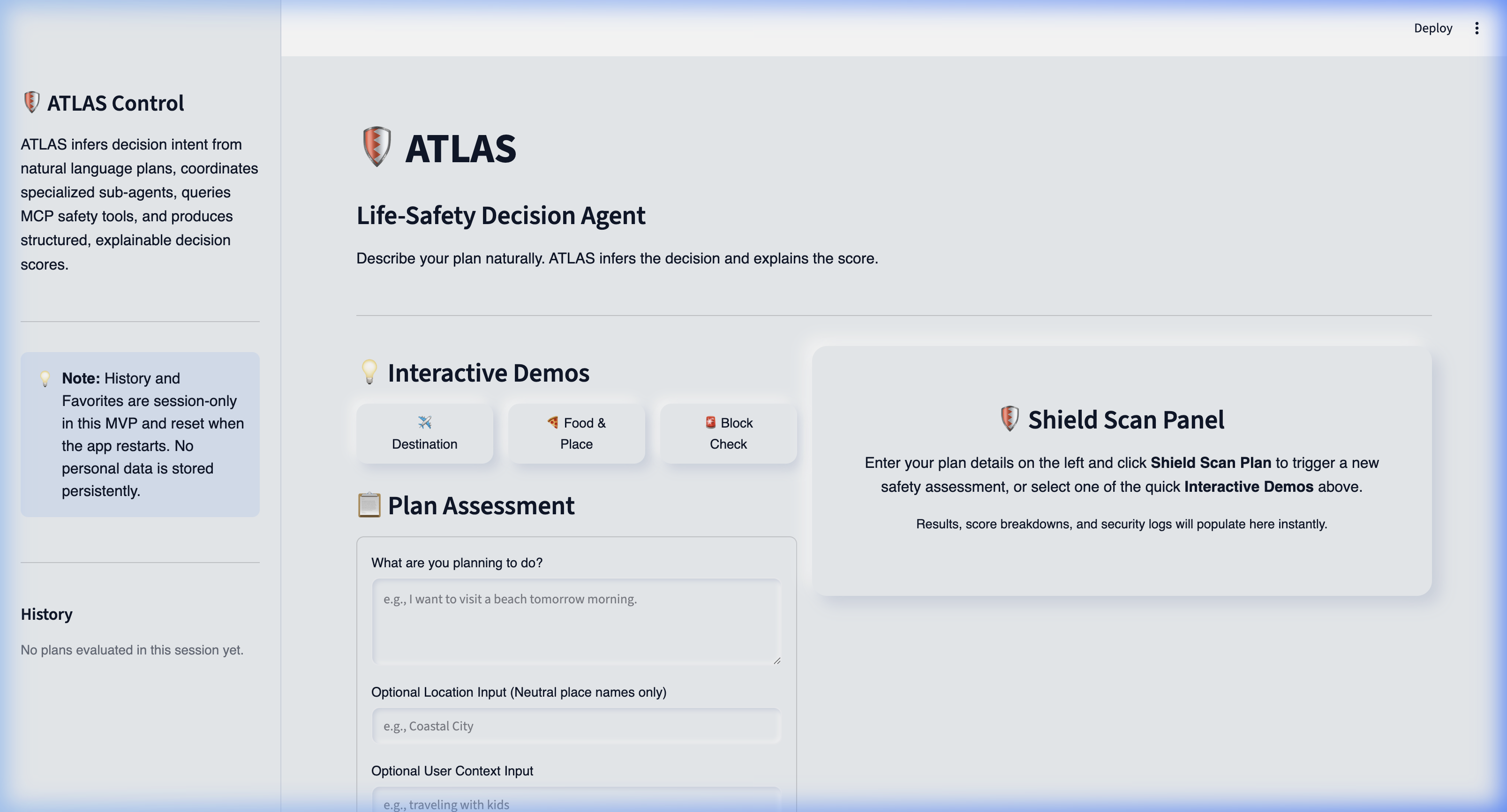This screenshot has width=1507, height=812.
Task: Click the pizza icon on Food & Place
Action: pyautogui.click(x=553, y=422)
